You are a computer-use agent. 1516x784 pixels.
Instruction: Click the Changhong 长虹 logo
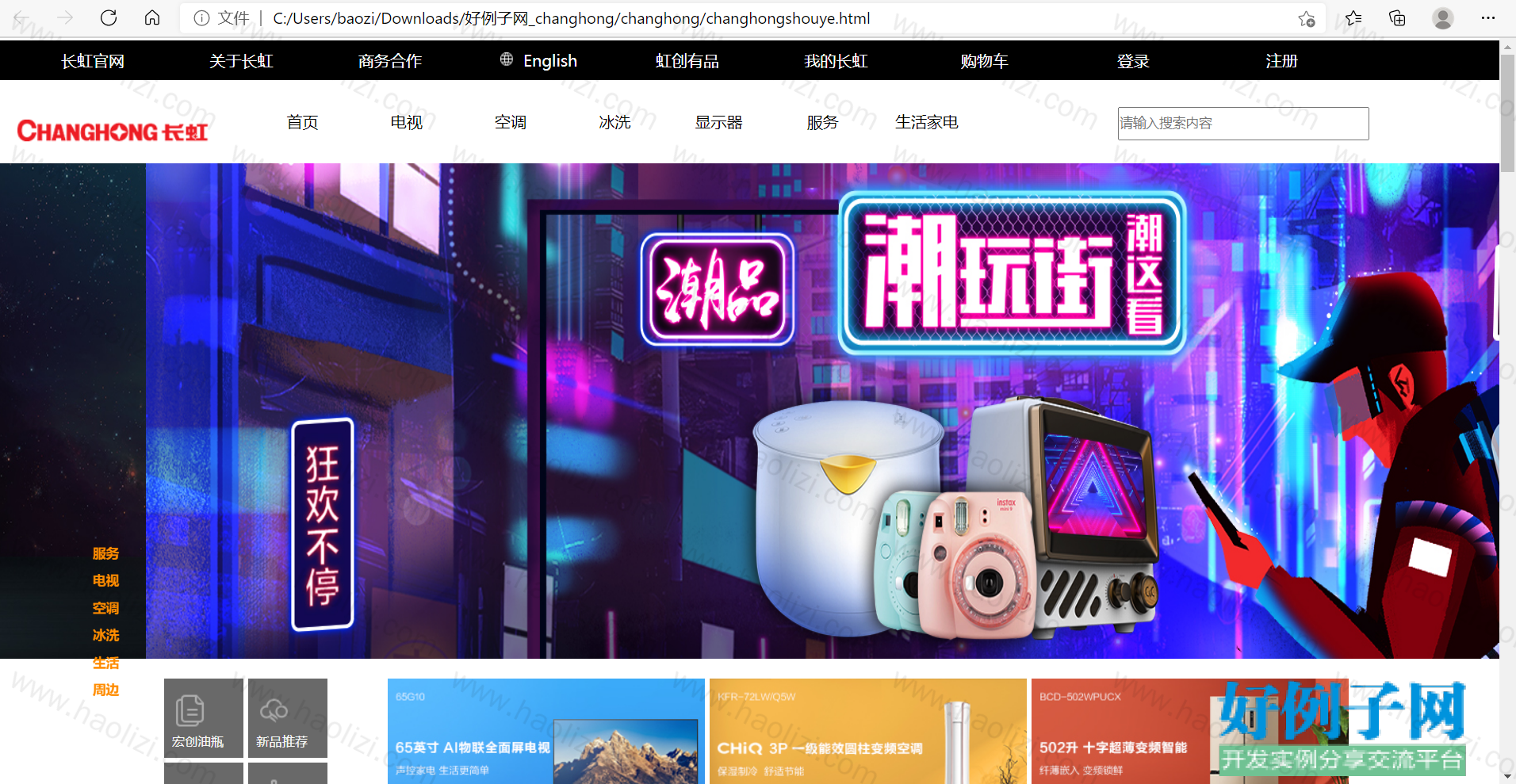(112, 131)
